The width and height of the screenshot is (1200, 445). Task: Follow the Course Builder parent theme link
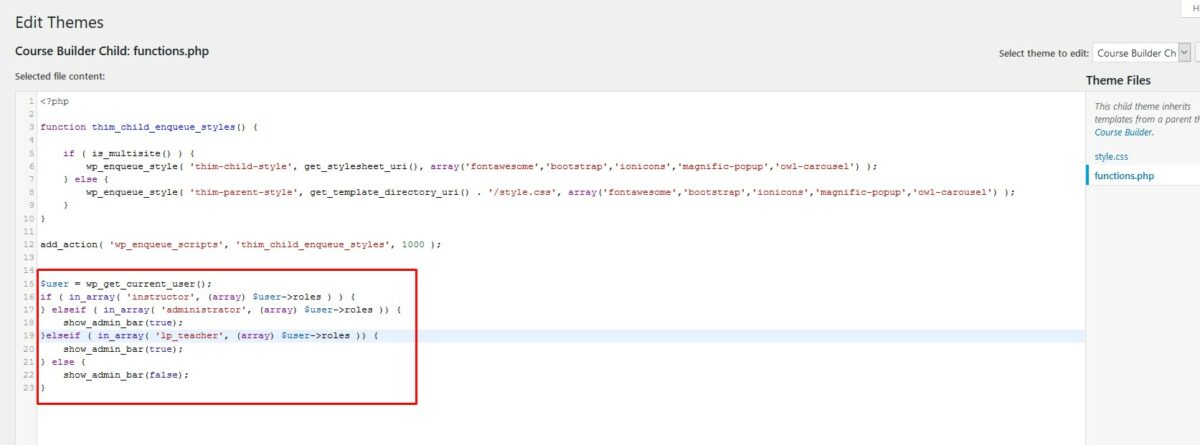tap(1123, 131)
